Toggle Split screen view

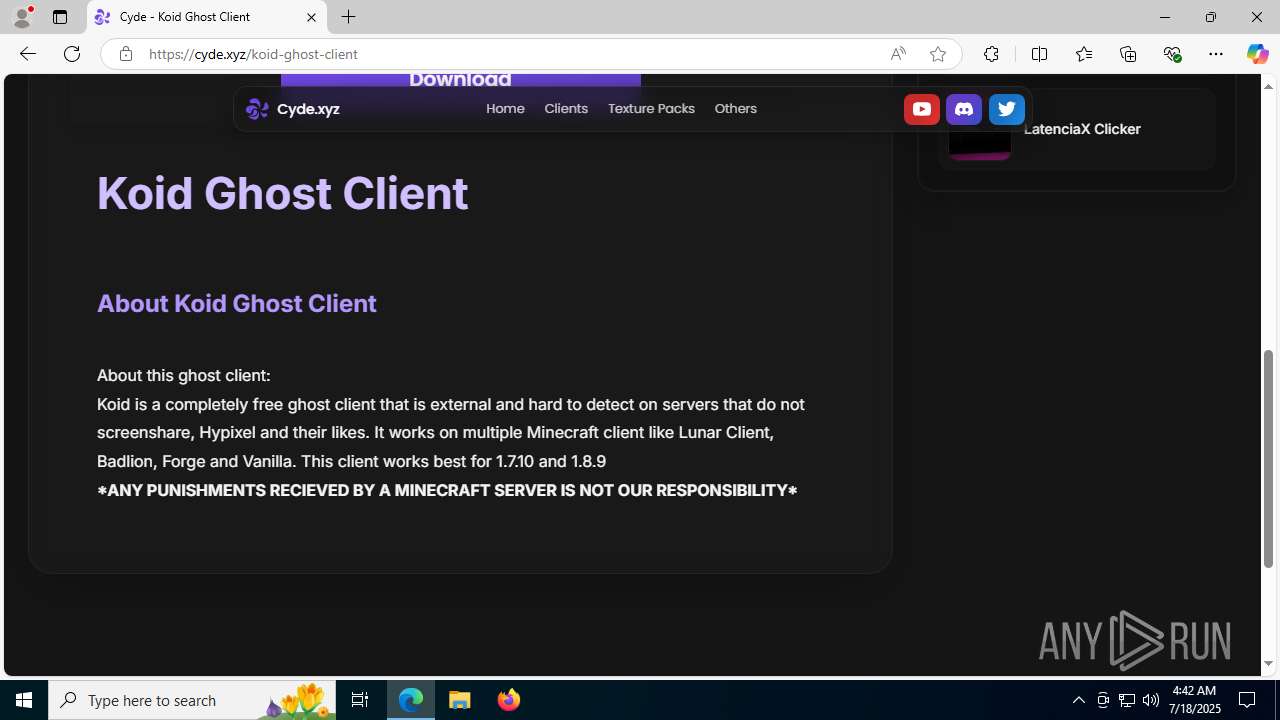point(1039,54)
